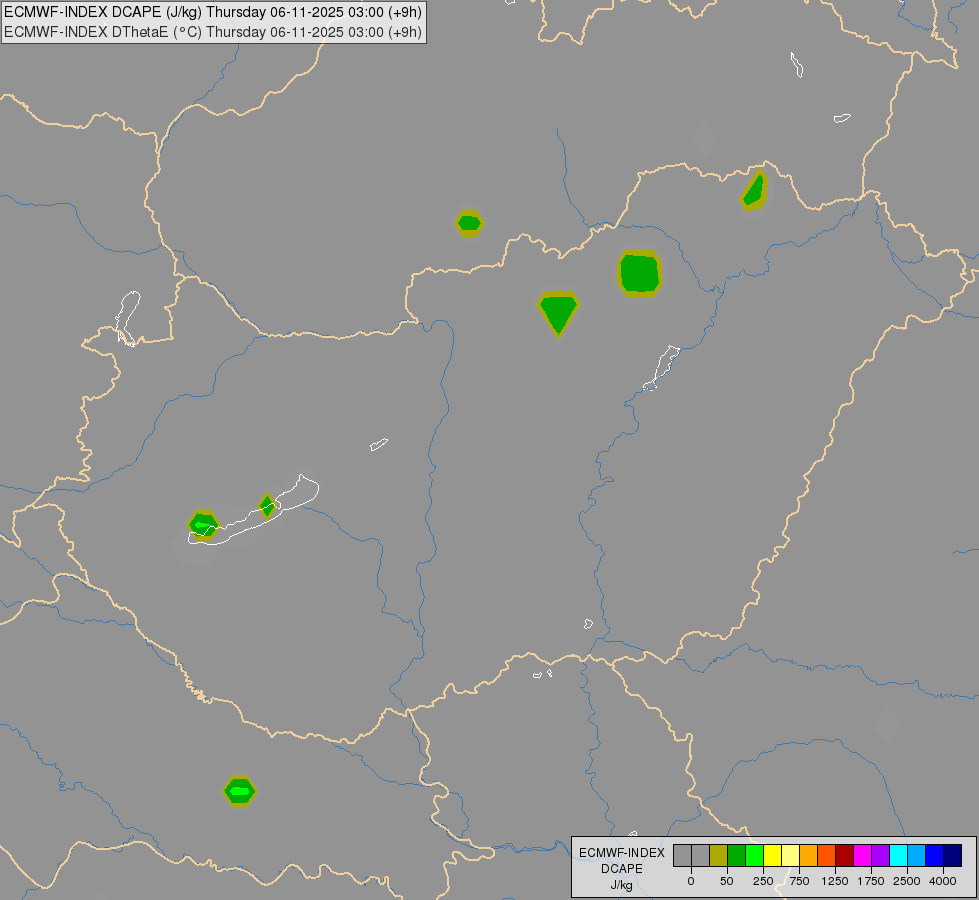Click the DCAPE label in legend

[x=622, y=869]
